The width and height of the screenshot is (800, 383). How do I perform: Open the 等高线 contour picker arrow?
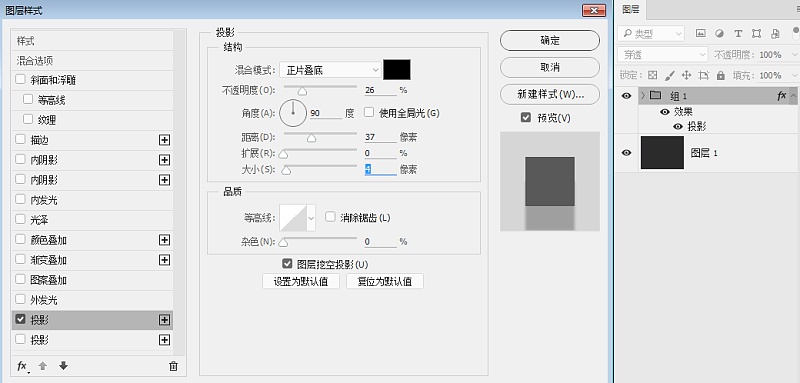coord(311,218)
